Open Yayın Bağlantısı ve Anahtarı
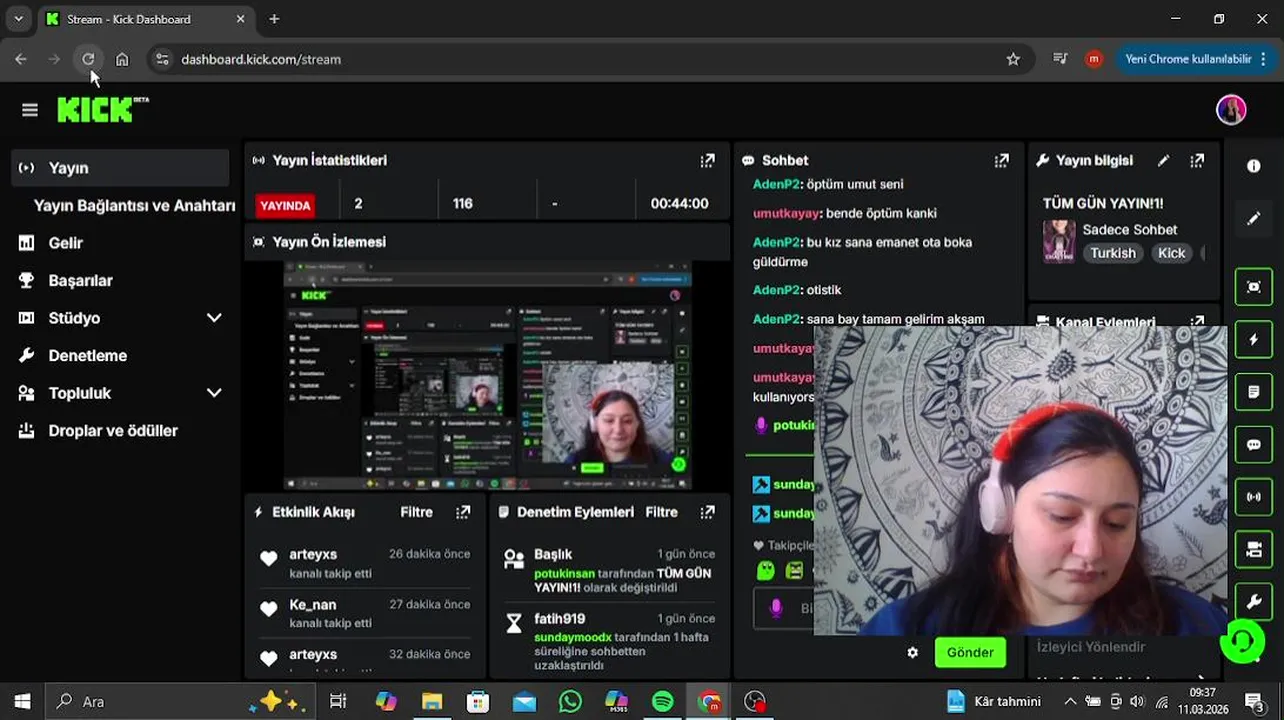 pyautogui.click(x=134, y=206)
